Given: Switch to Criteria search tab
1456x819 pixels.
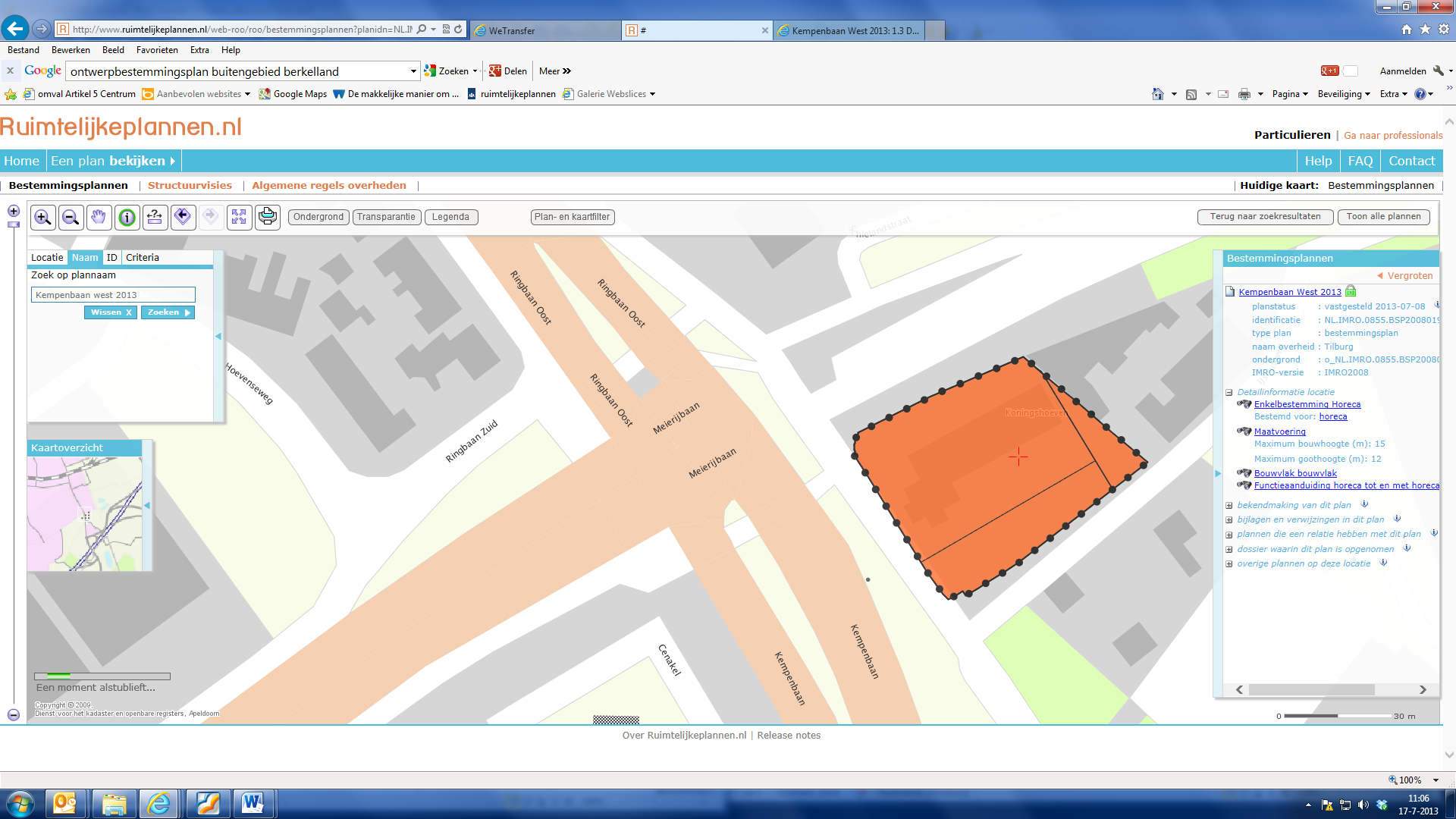Looking at the screenshot, I should (143, 258).
